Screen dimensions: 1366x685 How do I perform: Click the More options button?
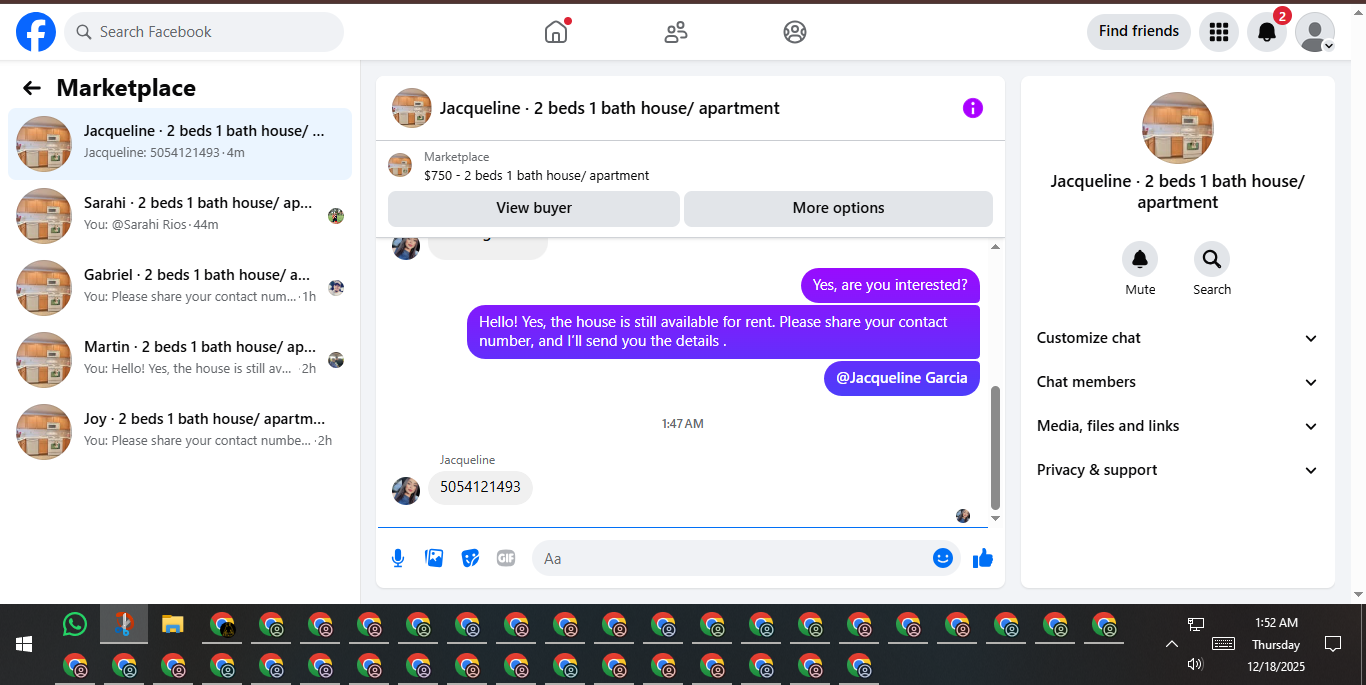coord(838,208)
